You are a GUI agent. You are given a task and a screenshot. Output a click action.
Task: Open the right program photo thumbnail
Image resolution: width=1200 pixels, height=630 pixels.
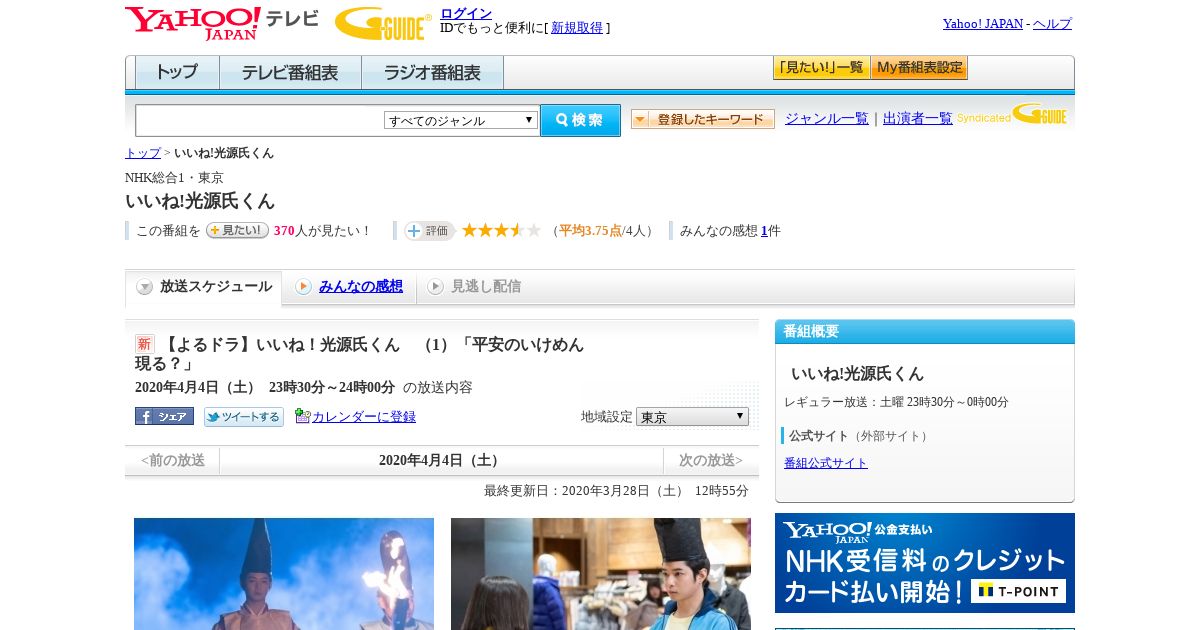point(601,574)
